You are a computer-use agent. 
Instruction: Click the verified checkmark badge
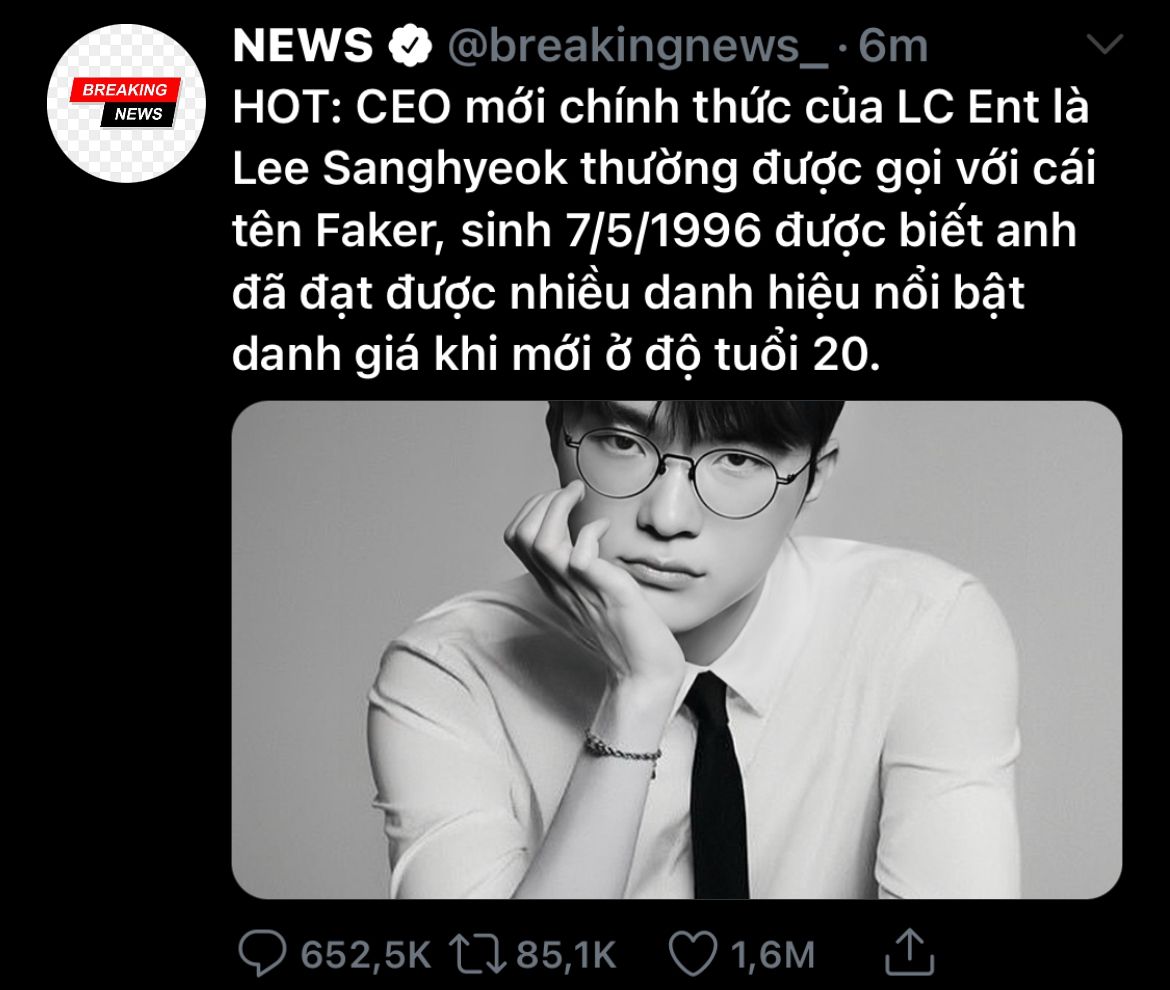click(410, 46)
